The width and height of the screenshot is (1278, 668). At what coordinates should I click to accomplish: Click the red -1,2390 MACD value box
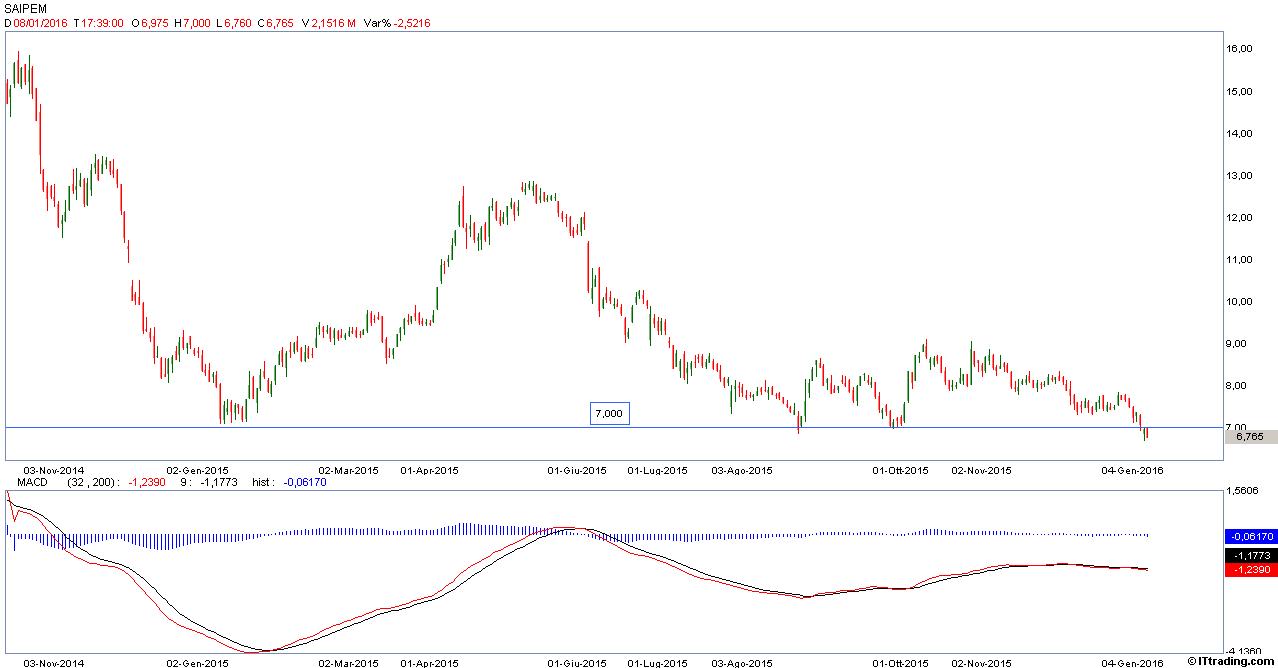pyautogui.click(x=1250, y=569)
